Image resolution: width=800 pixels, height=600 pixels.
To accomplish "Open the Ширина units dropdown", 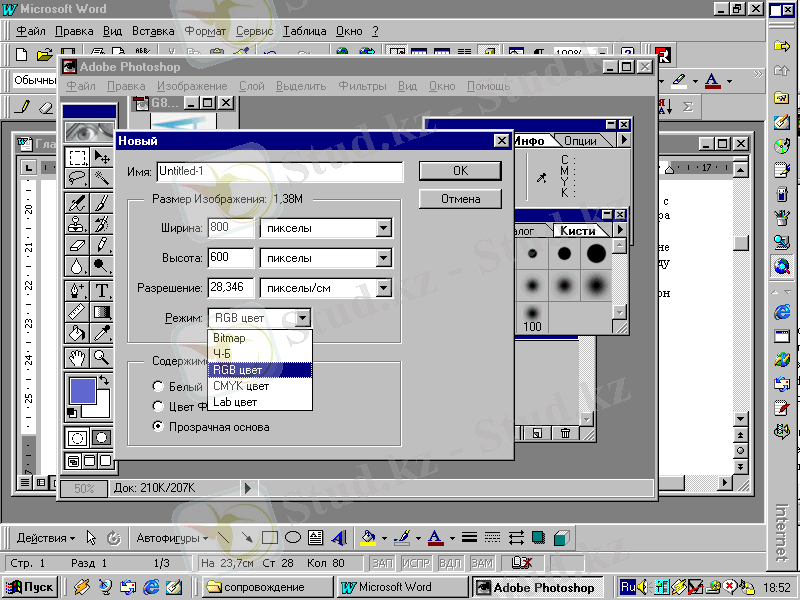I will (x=383, y=229).
